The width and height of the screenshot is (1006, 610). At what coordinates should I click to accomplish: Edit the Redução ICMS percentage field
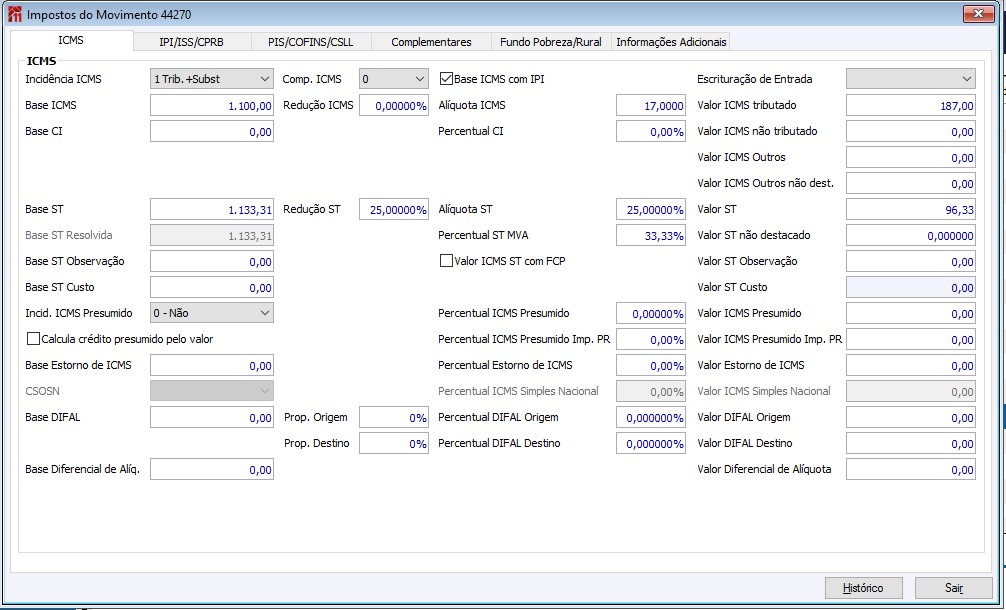pos(394,105)
